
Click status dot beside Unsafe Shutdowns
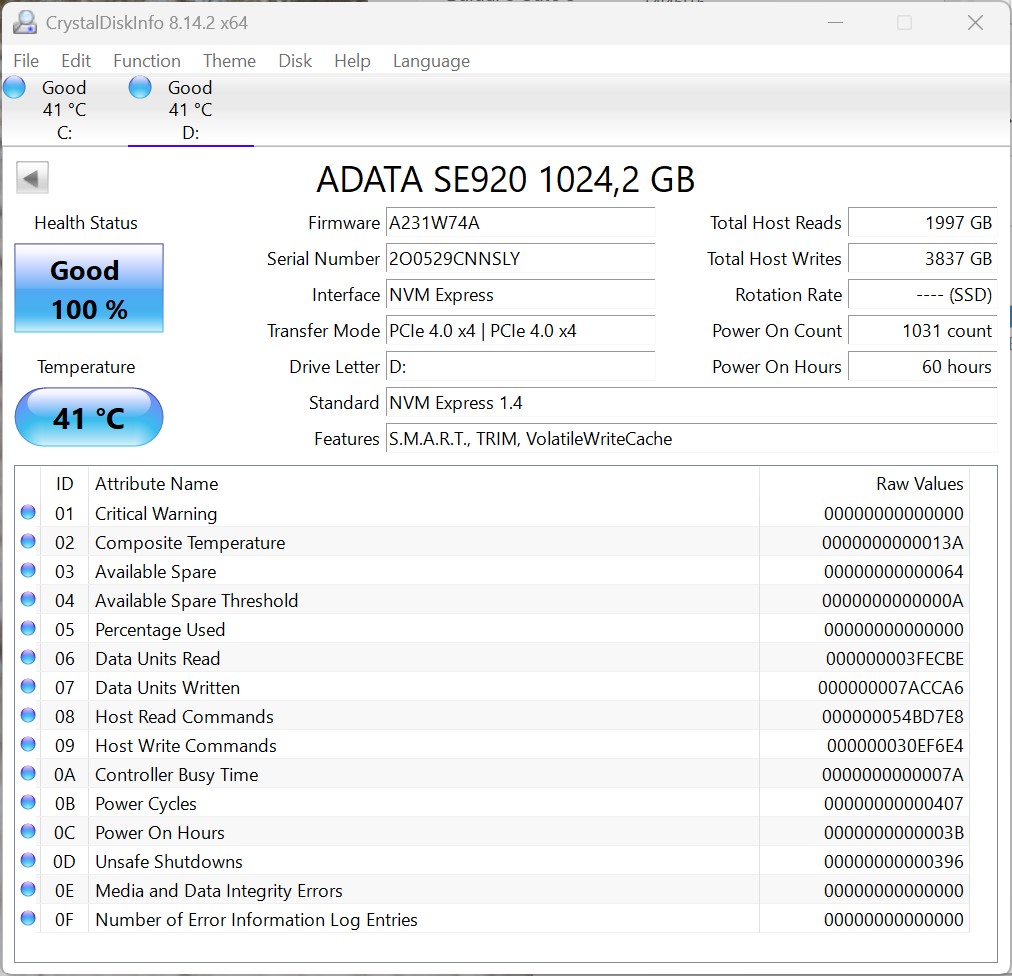27,862
